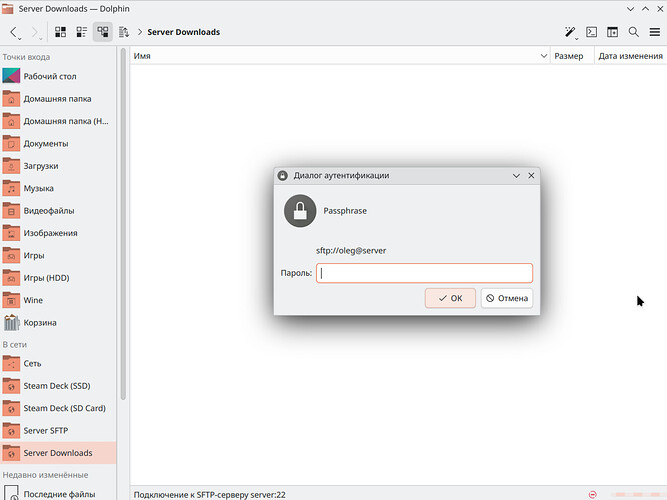Open Музыка folder

(x=58, y=188)
